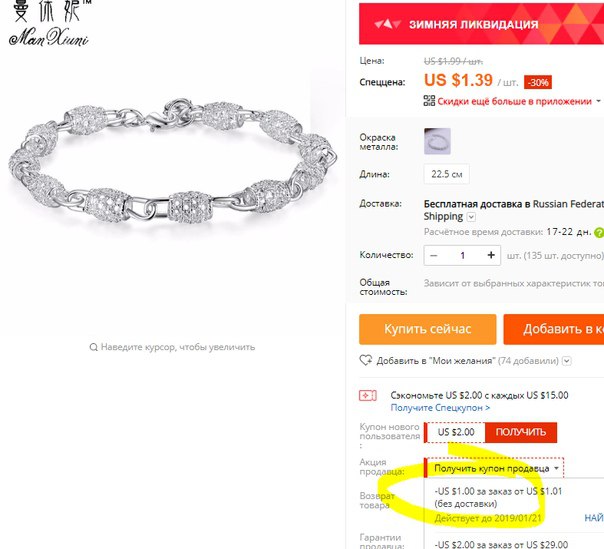Select the metal color thumbnail swatch
The image size is (604, 549).
[437, 141]
